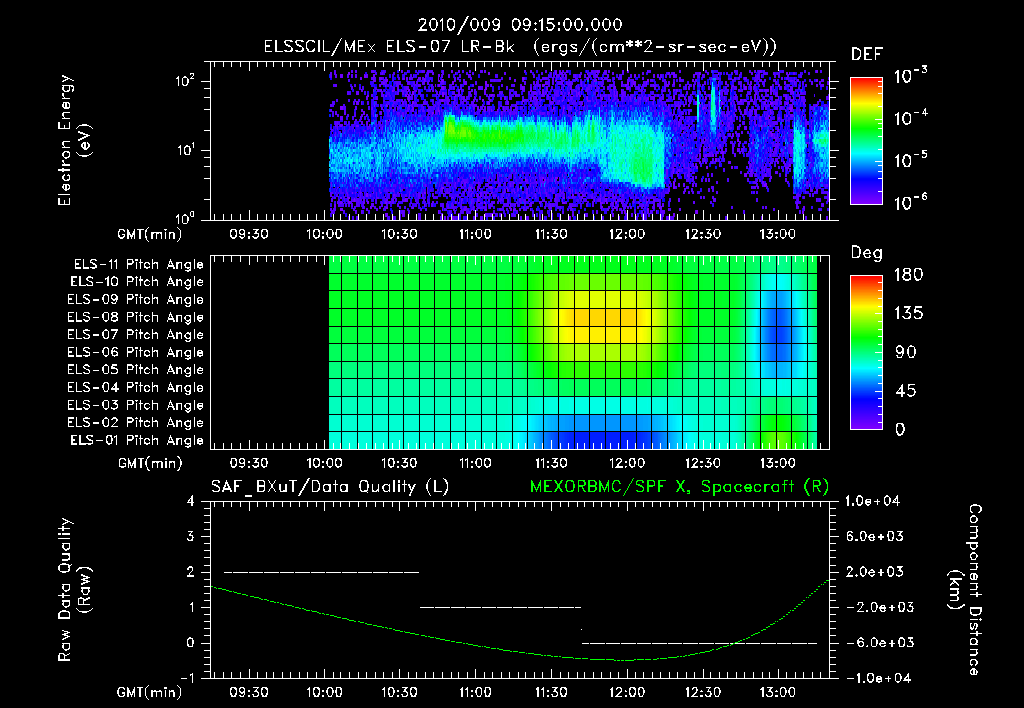Image resolution: width=1024 pixels, height=708 pixels.
Task: Select the "ELS-01 Pitch Angle" row label
Action: [x=137, y=440]
